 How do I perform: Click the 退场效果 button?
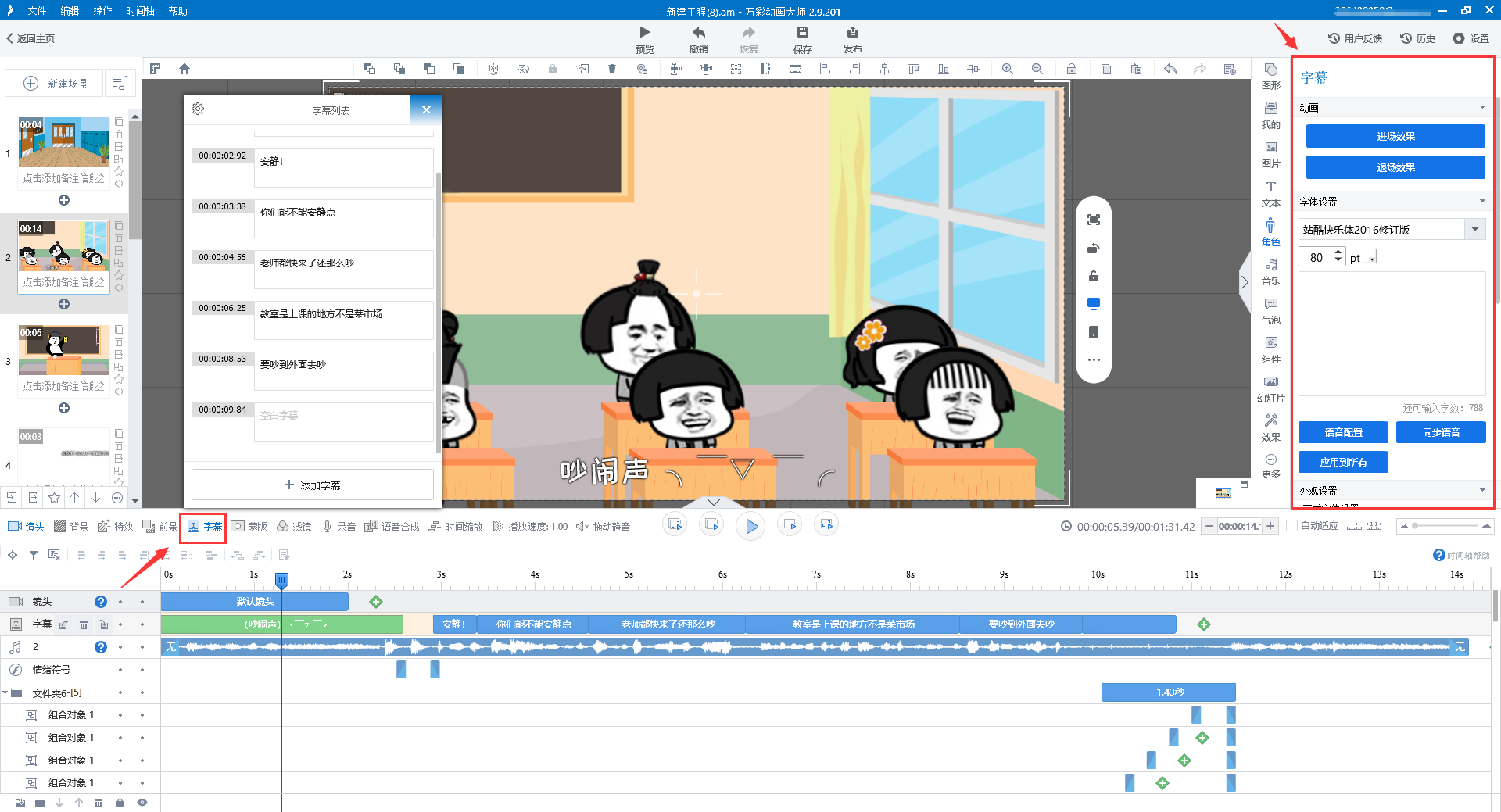[x=1395, y=167]
